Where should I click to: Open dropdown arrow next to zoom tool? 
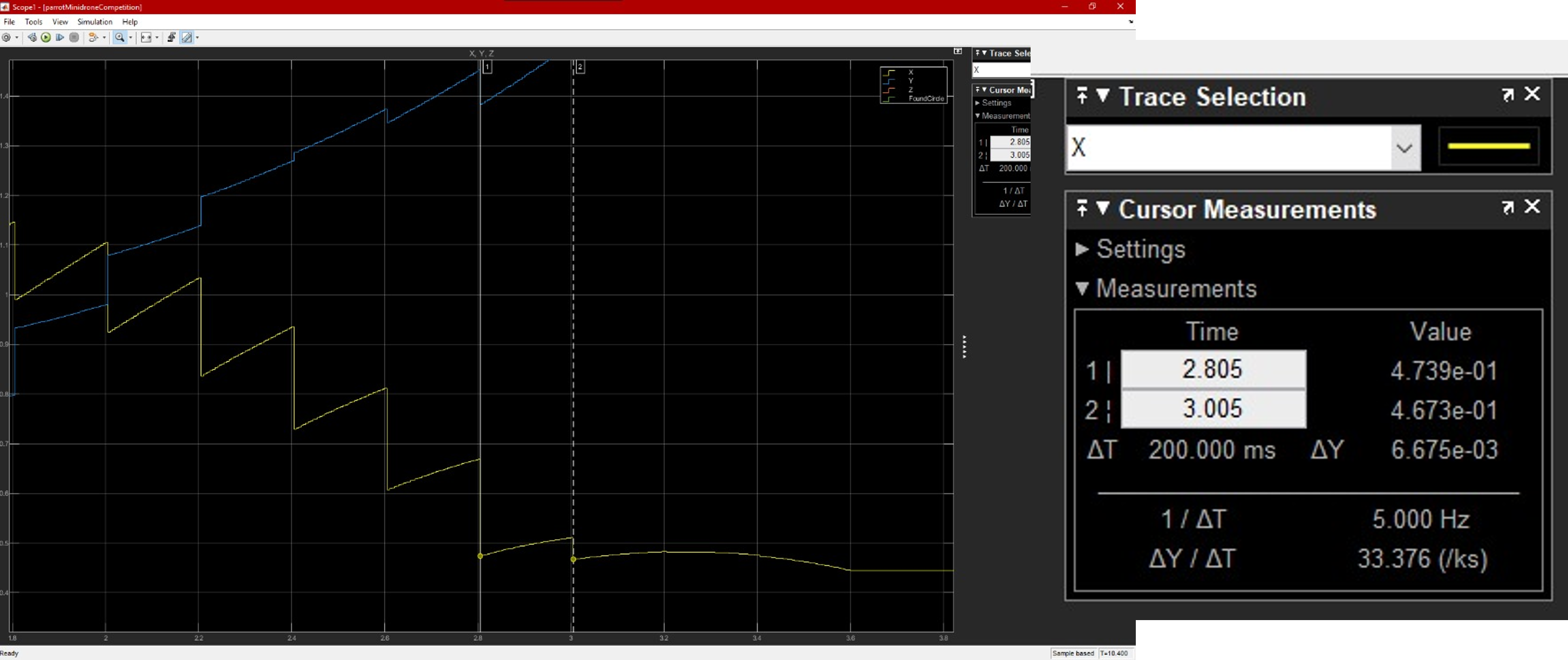coord(131,38)
